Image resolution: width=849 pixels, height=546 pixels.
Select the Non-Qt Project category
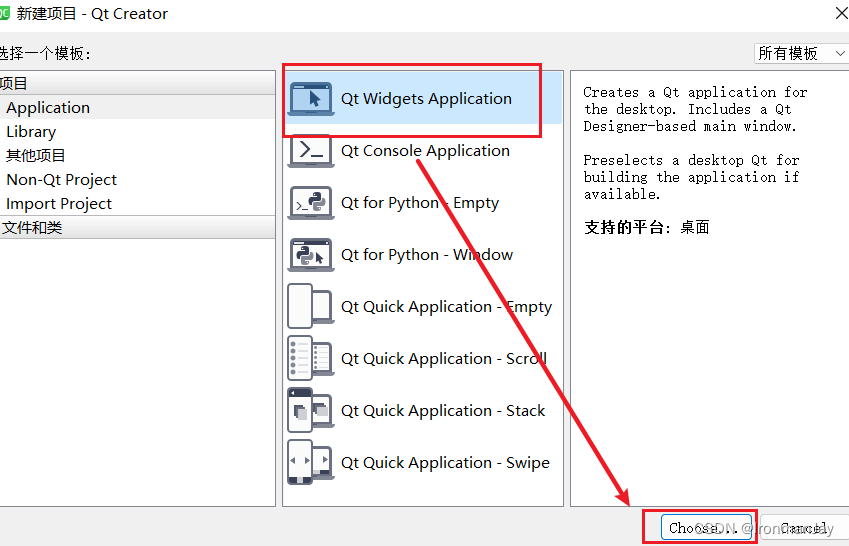pos(138,179)
